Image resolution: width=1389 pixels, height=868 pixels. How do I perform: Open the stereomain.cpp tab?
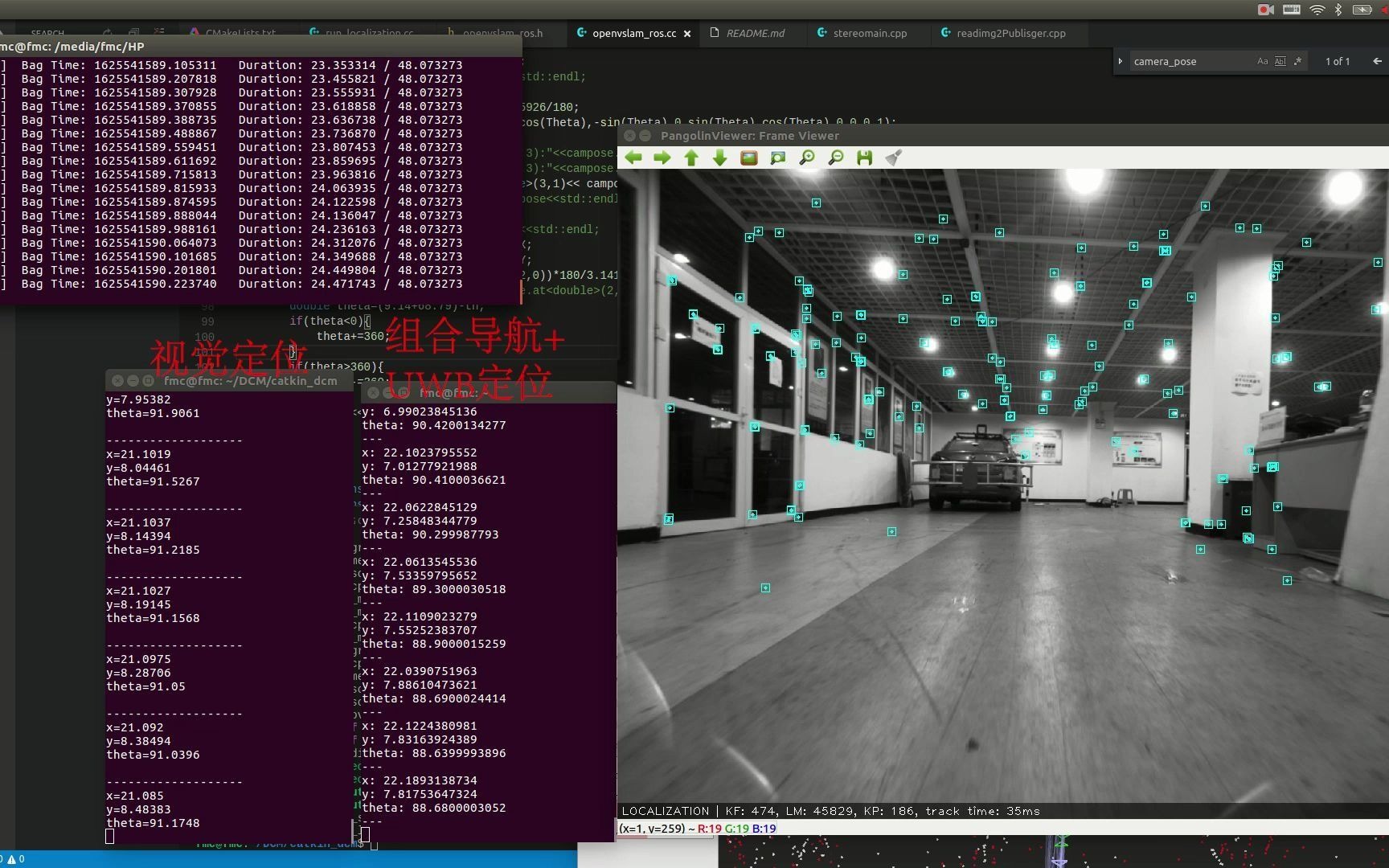862,33
